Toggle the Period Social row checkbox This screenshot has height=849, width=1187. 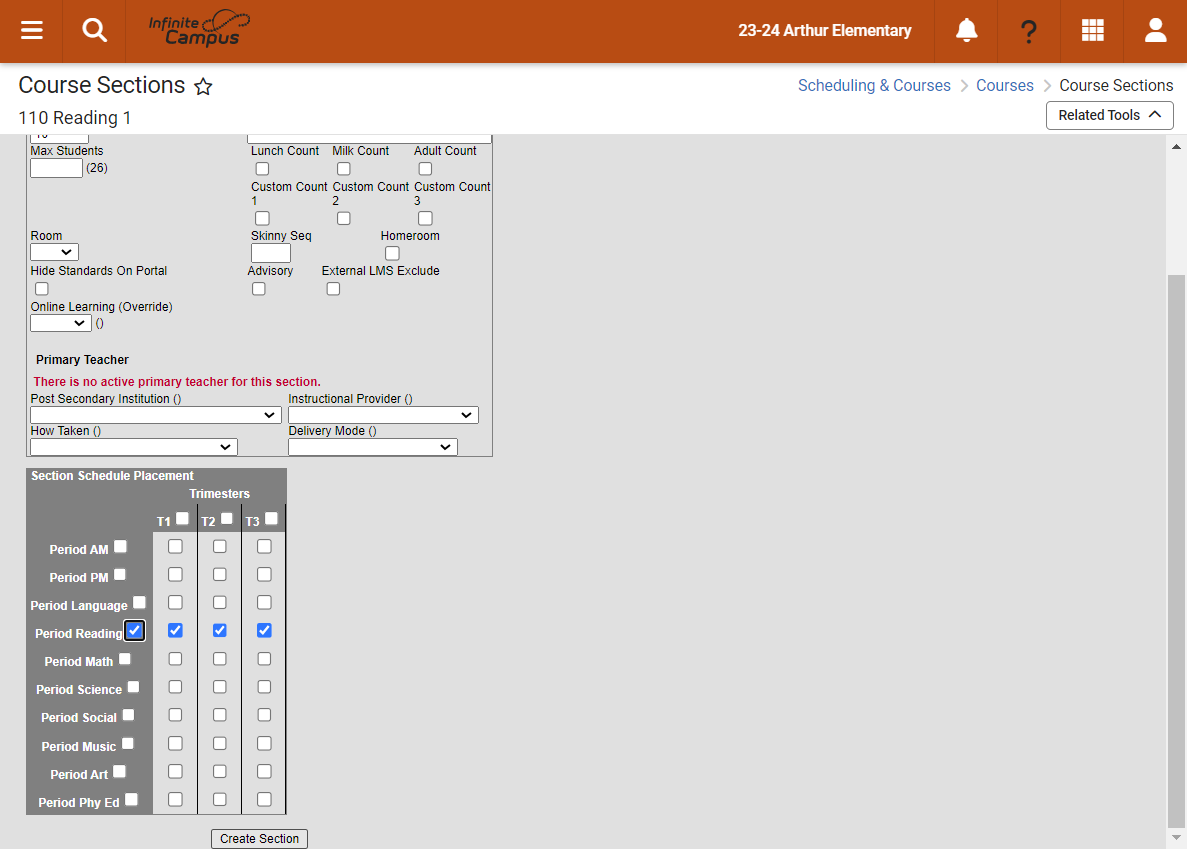129,714
